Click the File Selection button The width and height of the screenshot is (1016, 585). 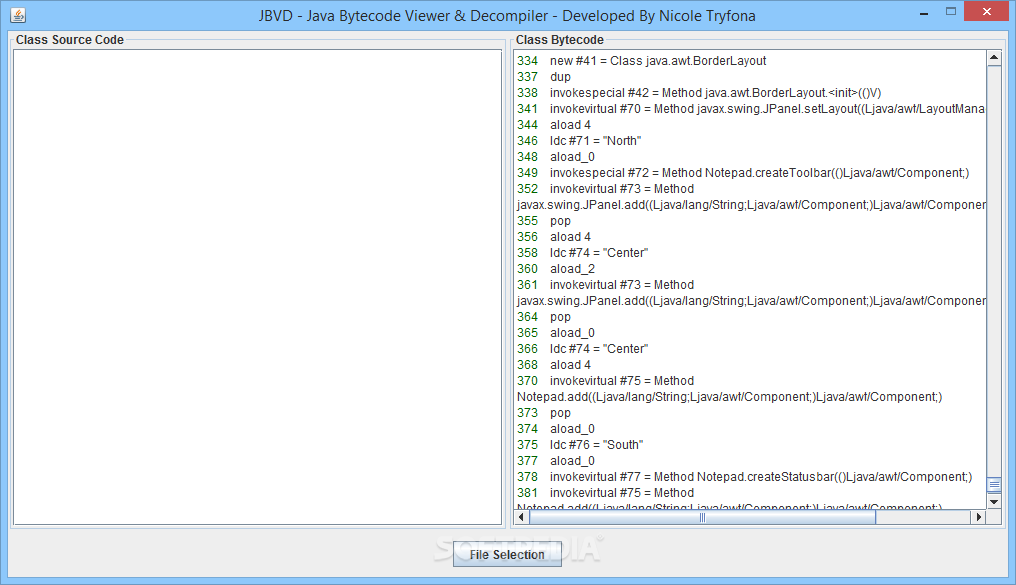pos(507,555)
